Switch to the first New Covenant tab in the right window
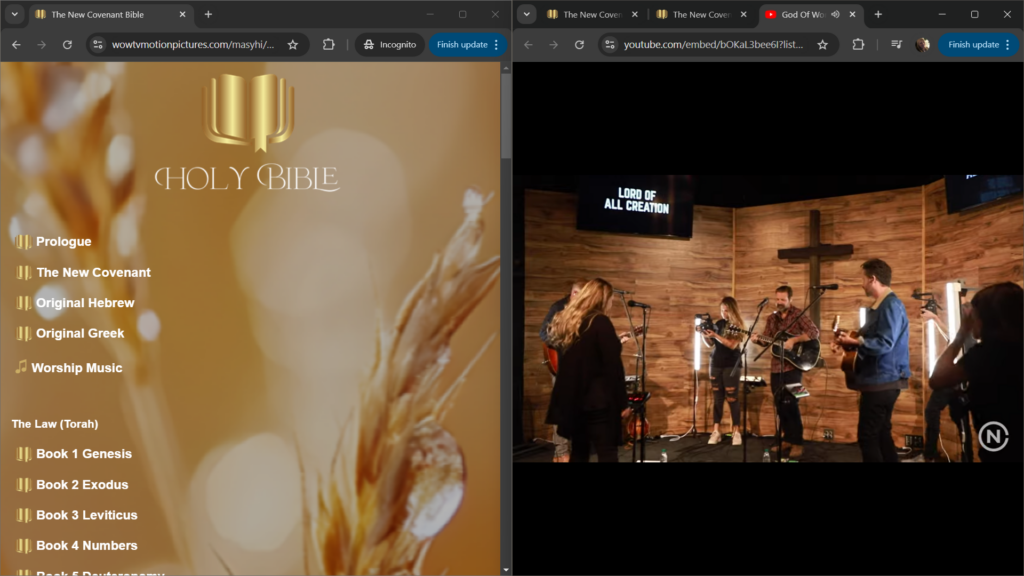1024x576 pixels. coord(590,15)
